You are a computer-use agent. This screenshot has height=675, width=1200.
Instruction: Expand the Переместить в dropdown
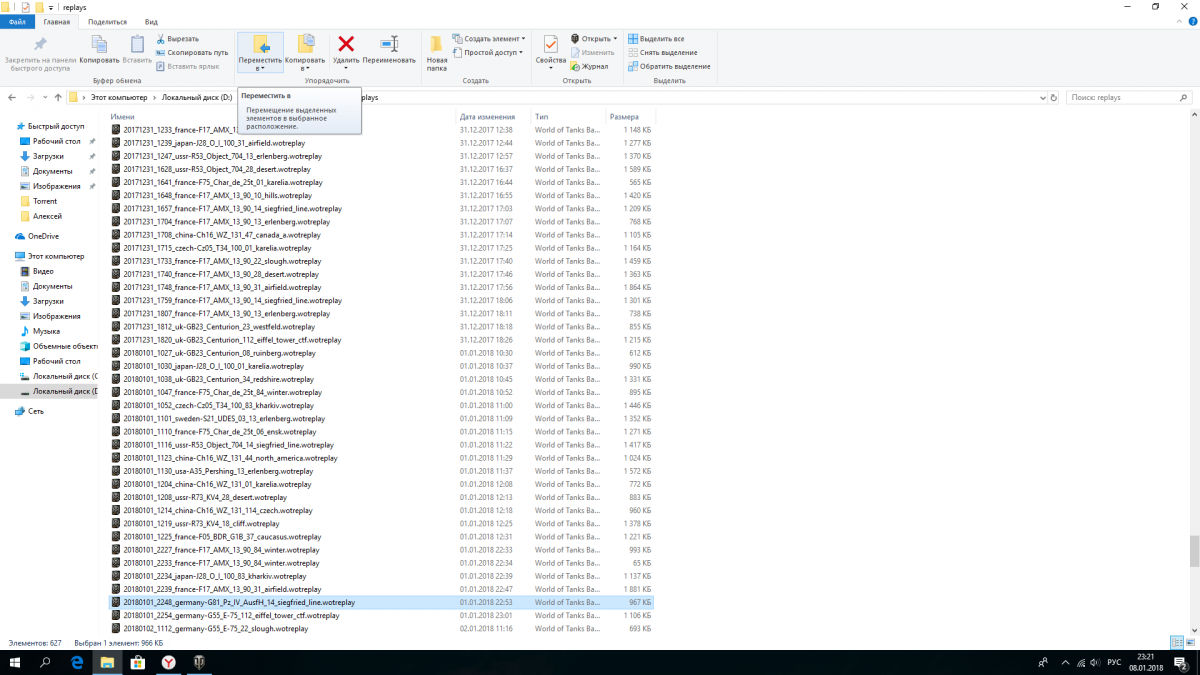coord(260,65)
